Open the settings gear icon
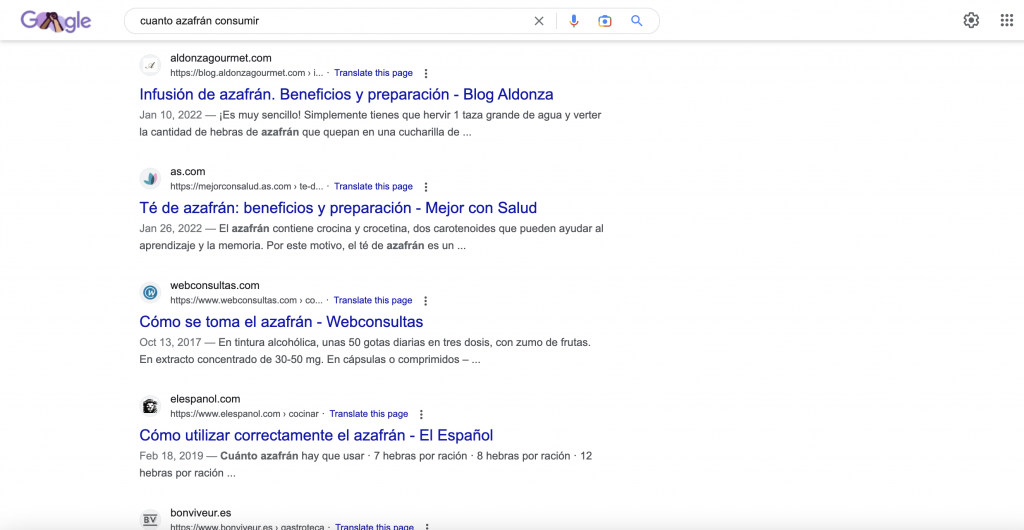This screenshot has width=1024, height=530. click(x=971, y=20)
